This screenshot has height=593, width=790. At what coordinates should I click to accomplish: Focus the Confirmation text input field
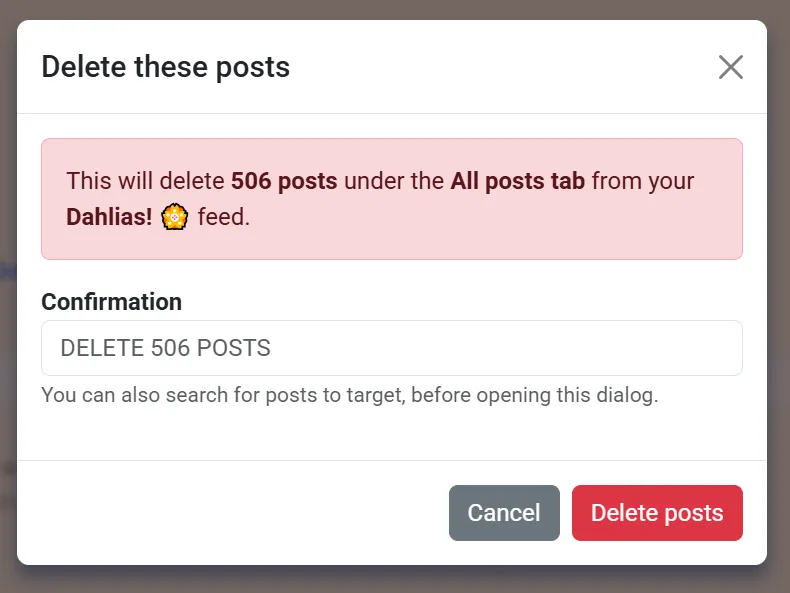(391, 348)
